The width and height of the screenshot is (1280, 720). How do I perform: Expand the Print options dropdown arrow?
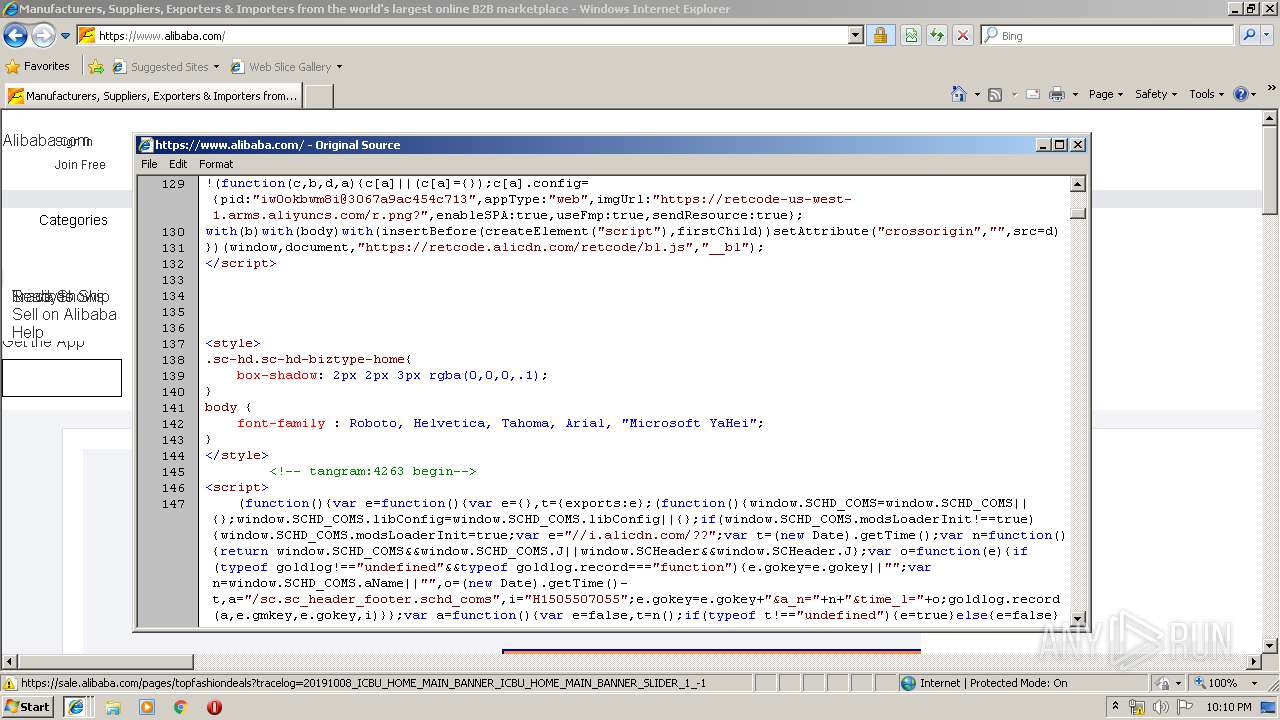pyautogui.click(x=1075, y=94)
